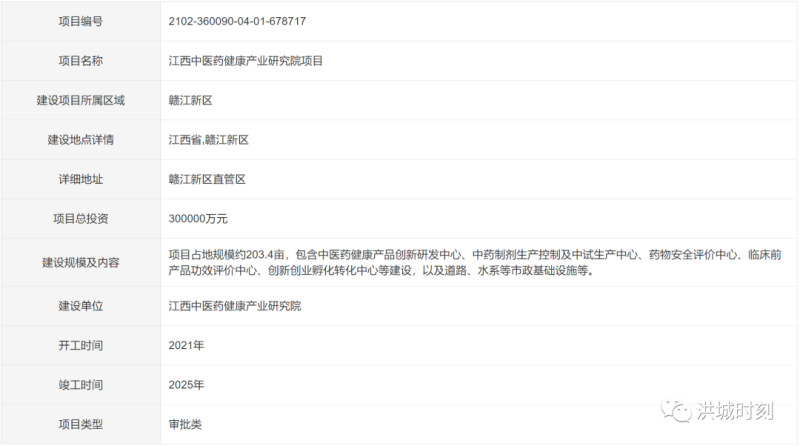The width and height of the screenshot is (800, 446).
Task: Click the 项目总投资 label
Action: (81, 219)
